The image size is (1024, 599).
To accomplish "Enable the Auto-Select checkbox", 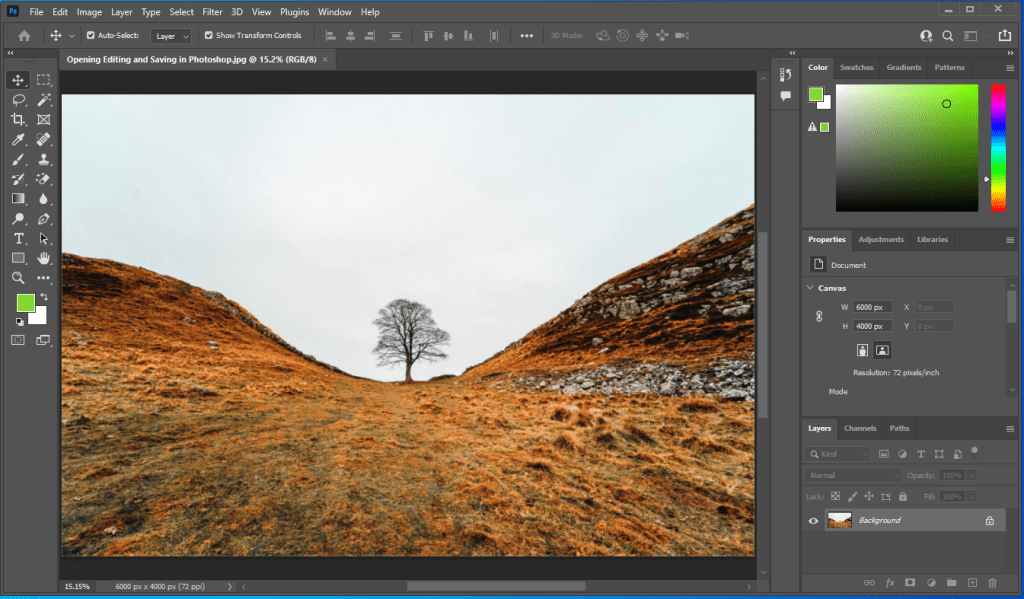I will tap(91, 35).
